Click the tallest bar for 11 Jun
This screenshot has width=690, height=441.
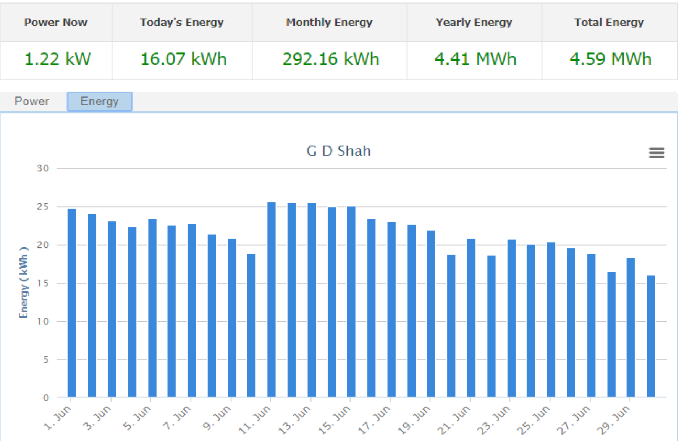click(x=271, y=299)
